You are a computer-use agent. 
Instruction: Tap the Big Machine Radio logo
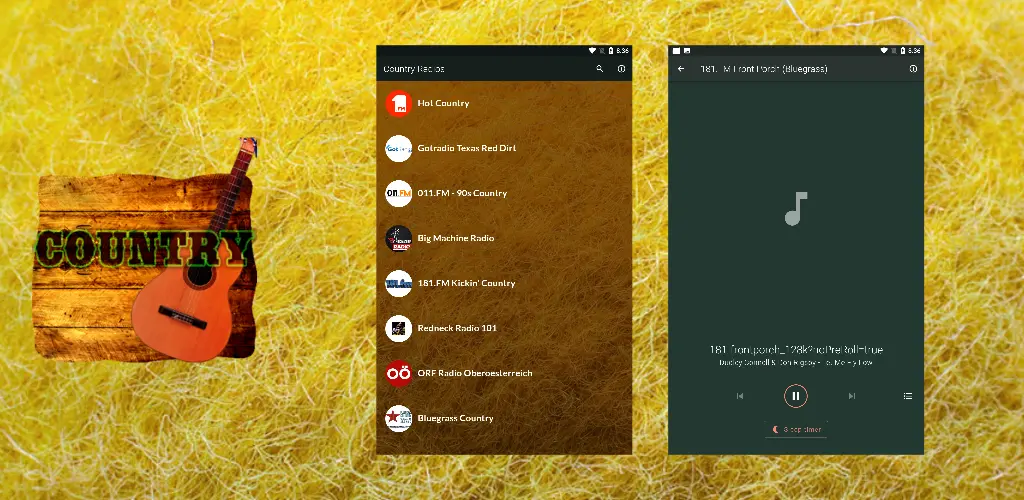click(398, 238)
